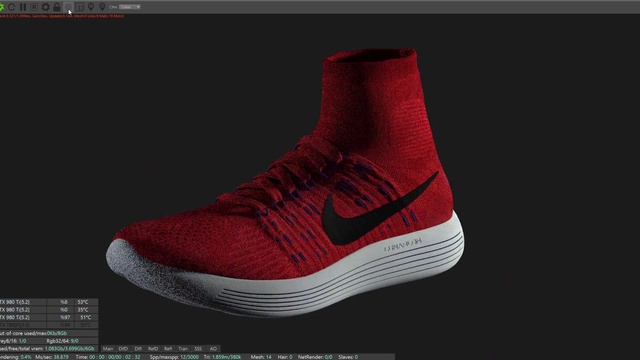
Task: Click the dimmed GPU row showing 50°C
Action: [49, 325]
